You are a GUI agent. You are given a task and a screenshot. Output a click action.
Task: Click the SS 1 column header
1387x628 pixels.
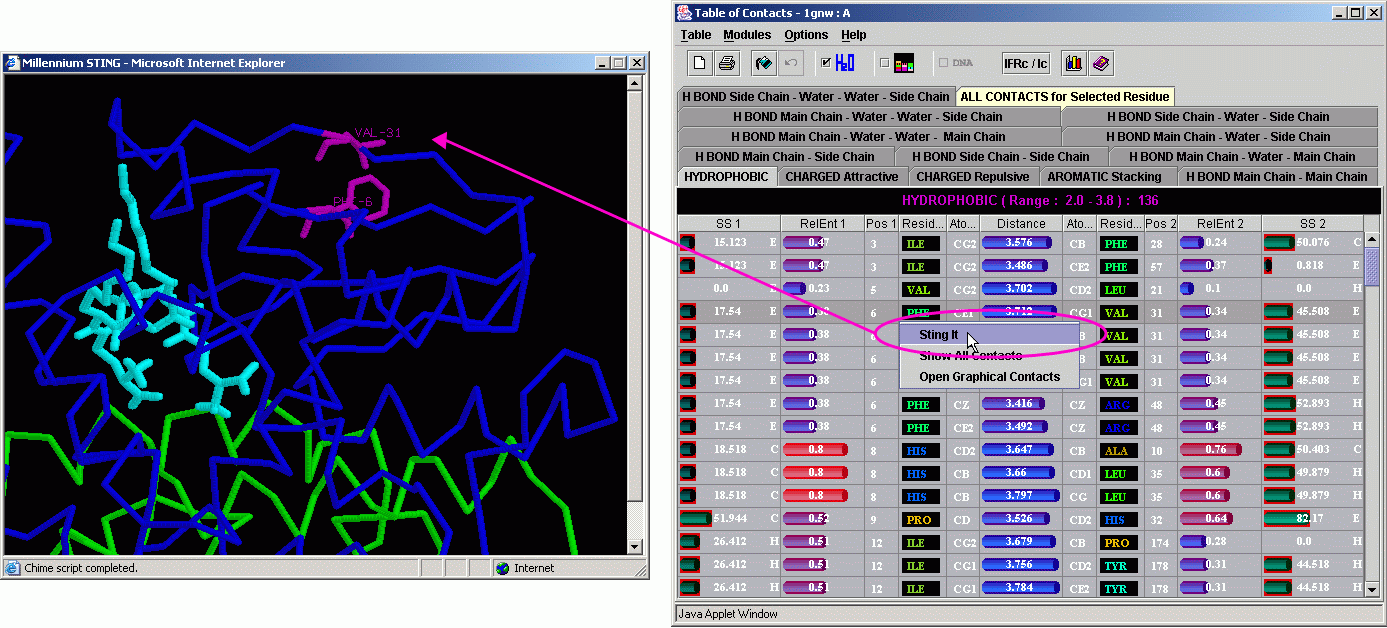coord(728,224)
